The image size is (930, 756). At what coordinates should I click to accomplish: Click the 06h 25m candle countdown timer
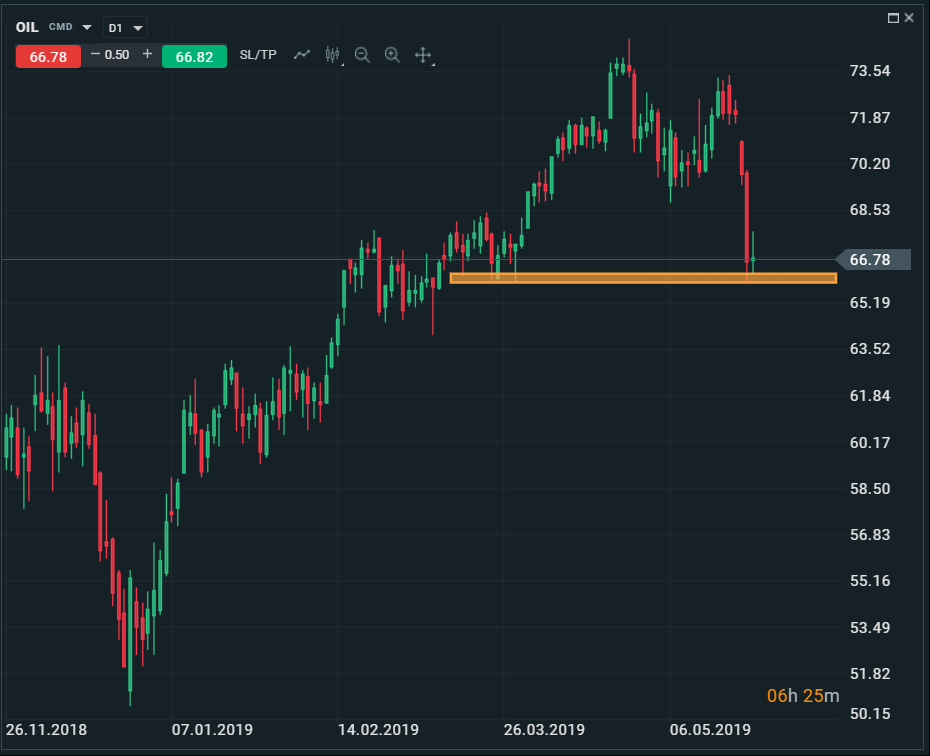tap(803, 696)
